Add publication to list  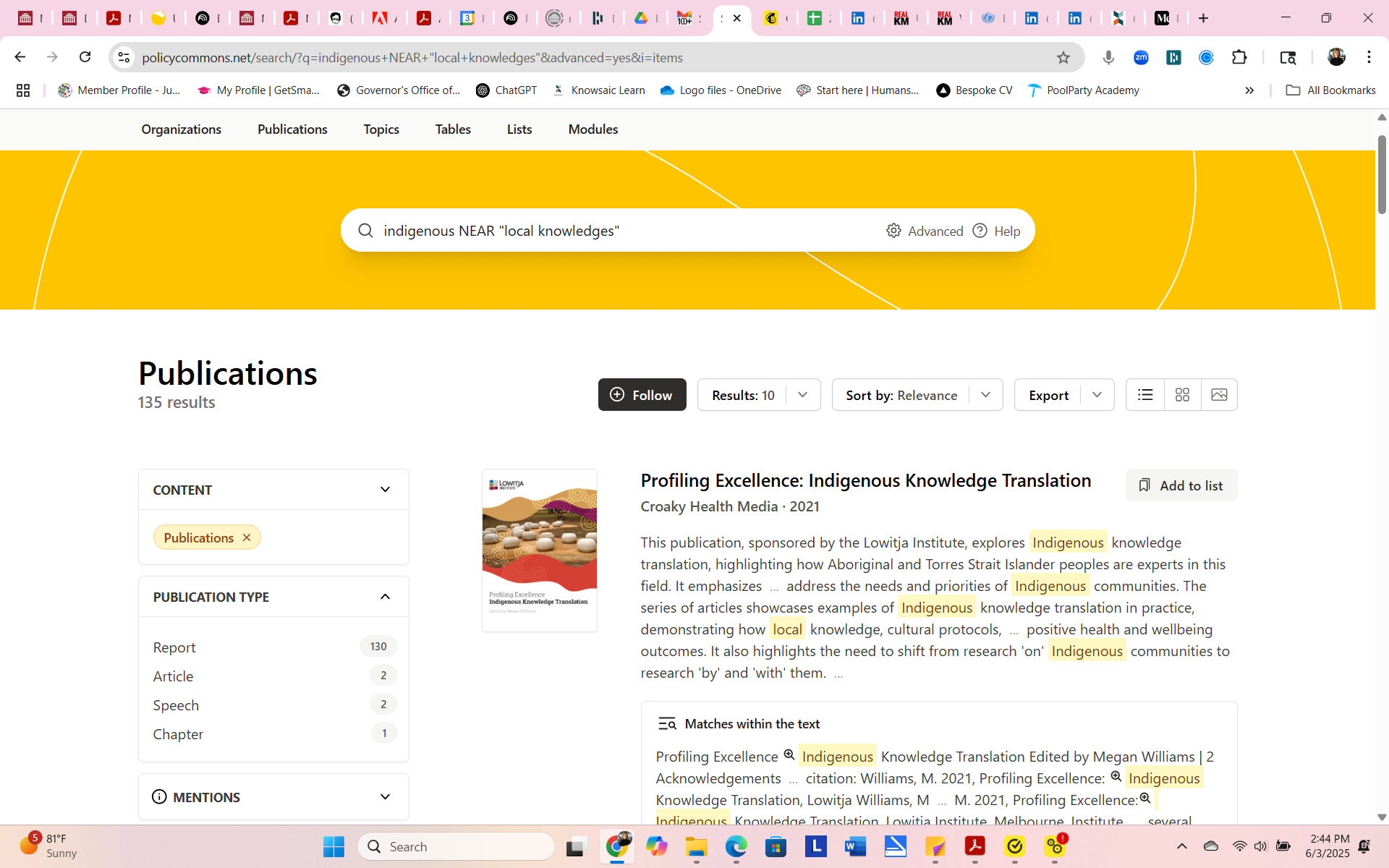pyautogui.click(x=1181, y=485)
